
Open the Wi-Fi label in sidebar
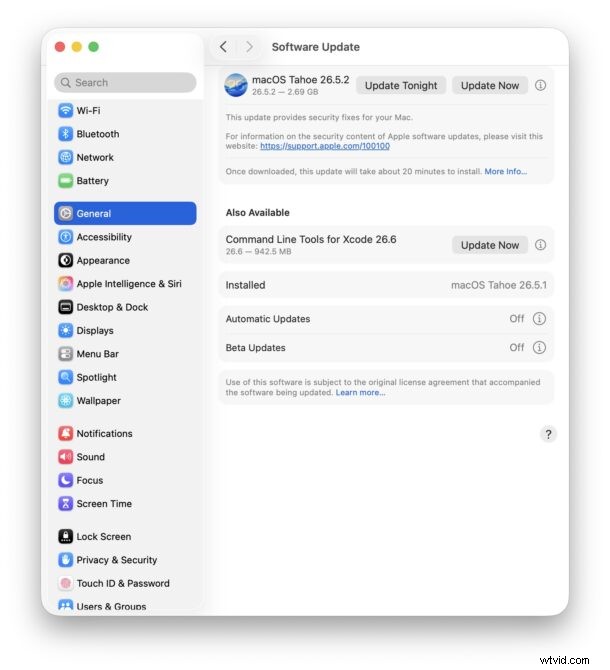[88, 111]
